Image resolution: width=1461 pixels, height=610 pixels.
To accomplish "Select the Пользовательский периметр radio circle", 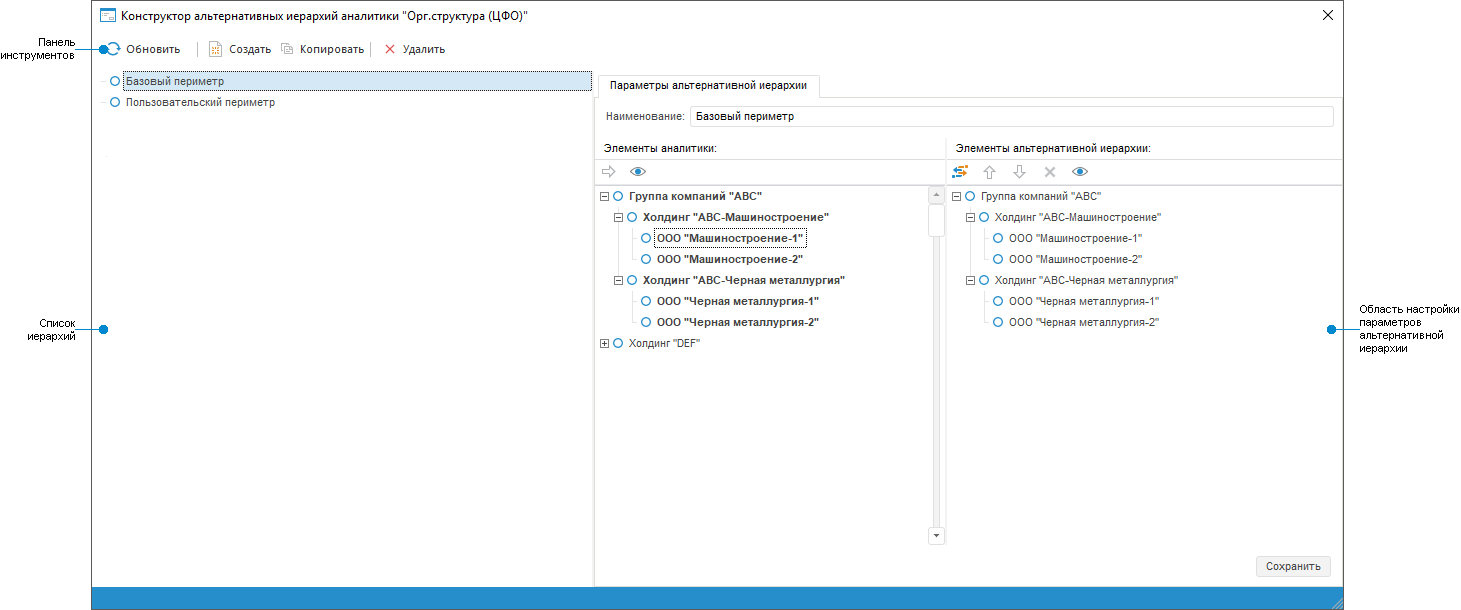I will [115, 102].
